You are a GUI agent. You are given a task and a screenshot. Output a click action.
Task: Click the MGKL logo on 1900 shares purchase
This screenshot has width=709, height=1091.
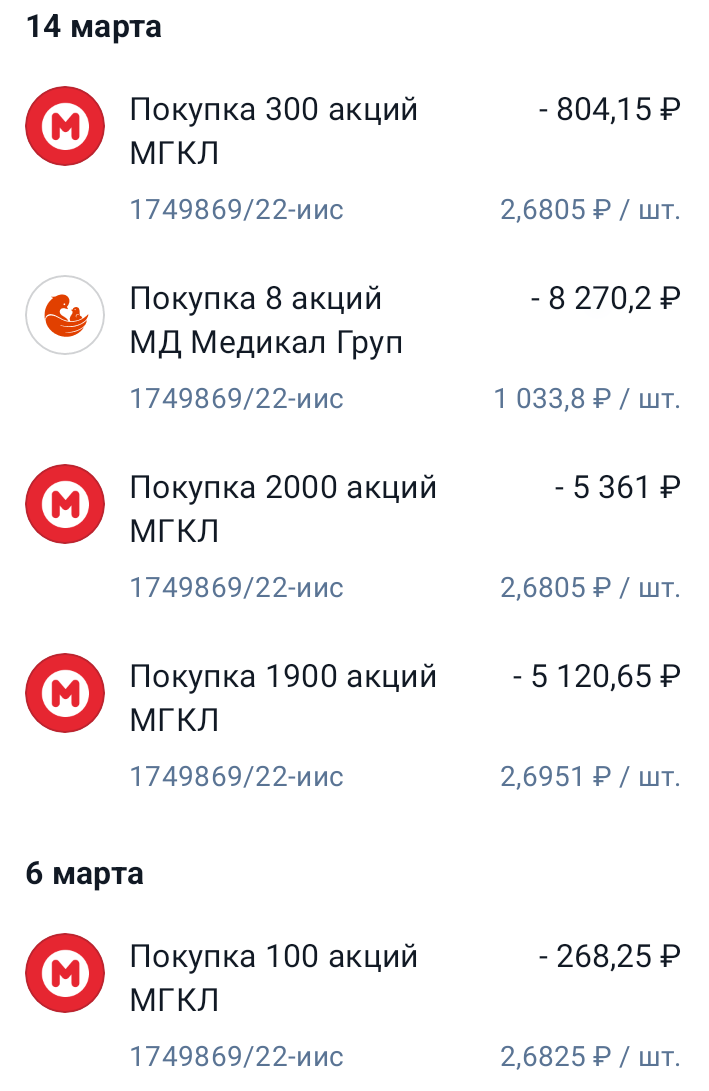tap(64, 692)
